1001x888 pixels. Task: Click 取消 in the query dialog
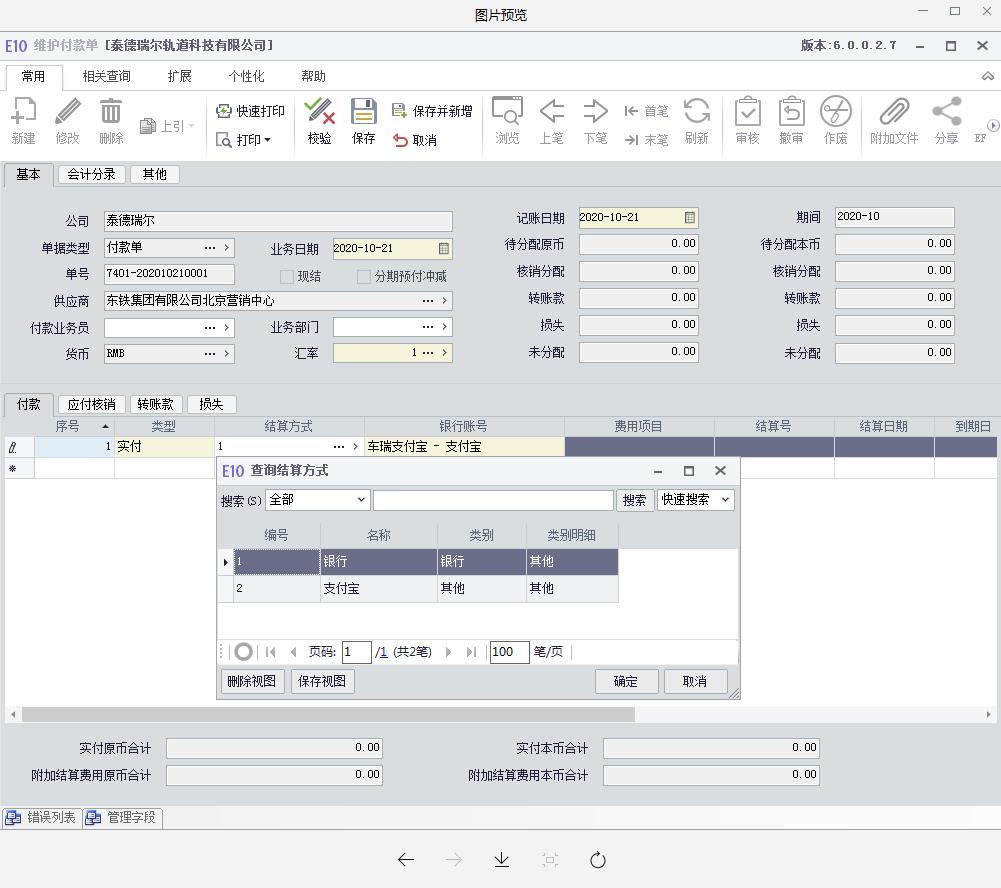[x=695, y=681]
